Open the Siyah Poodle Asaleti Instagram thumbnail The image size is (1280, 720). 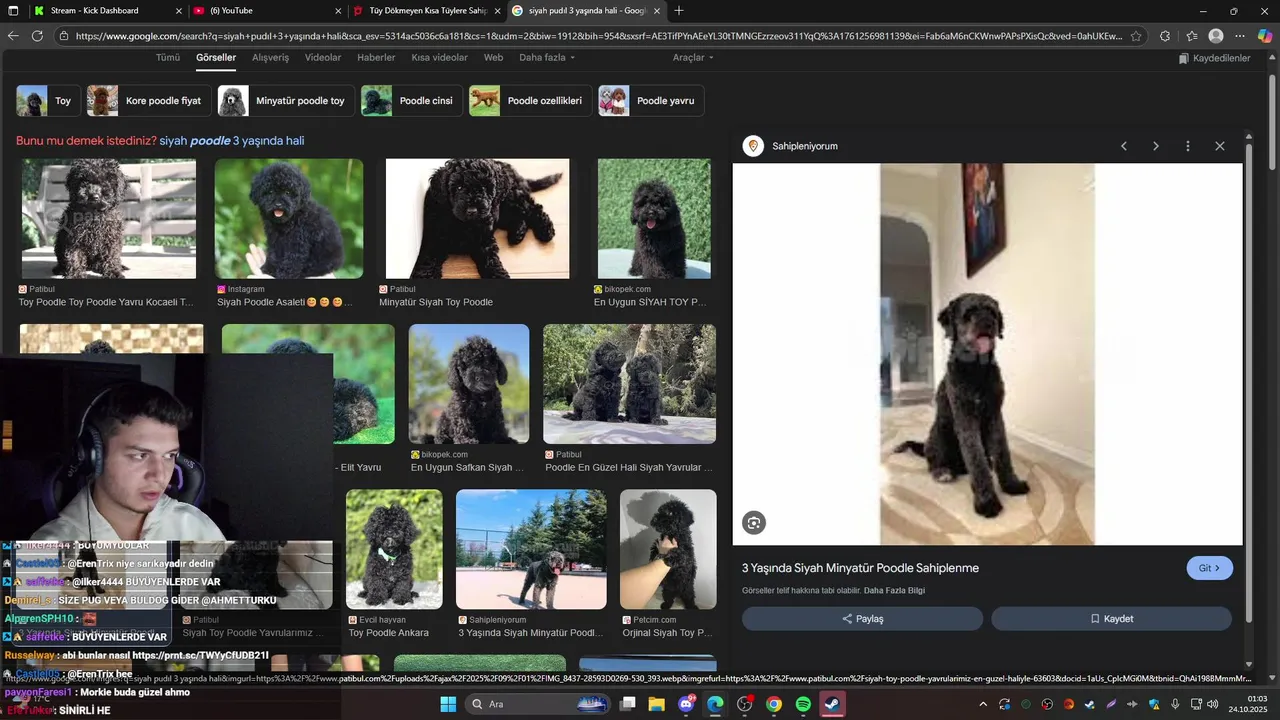click(x=289, y=219)
